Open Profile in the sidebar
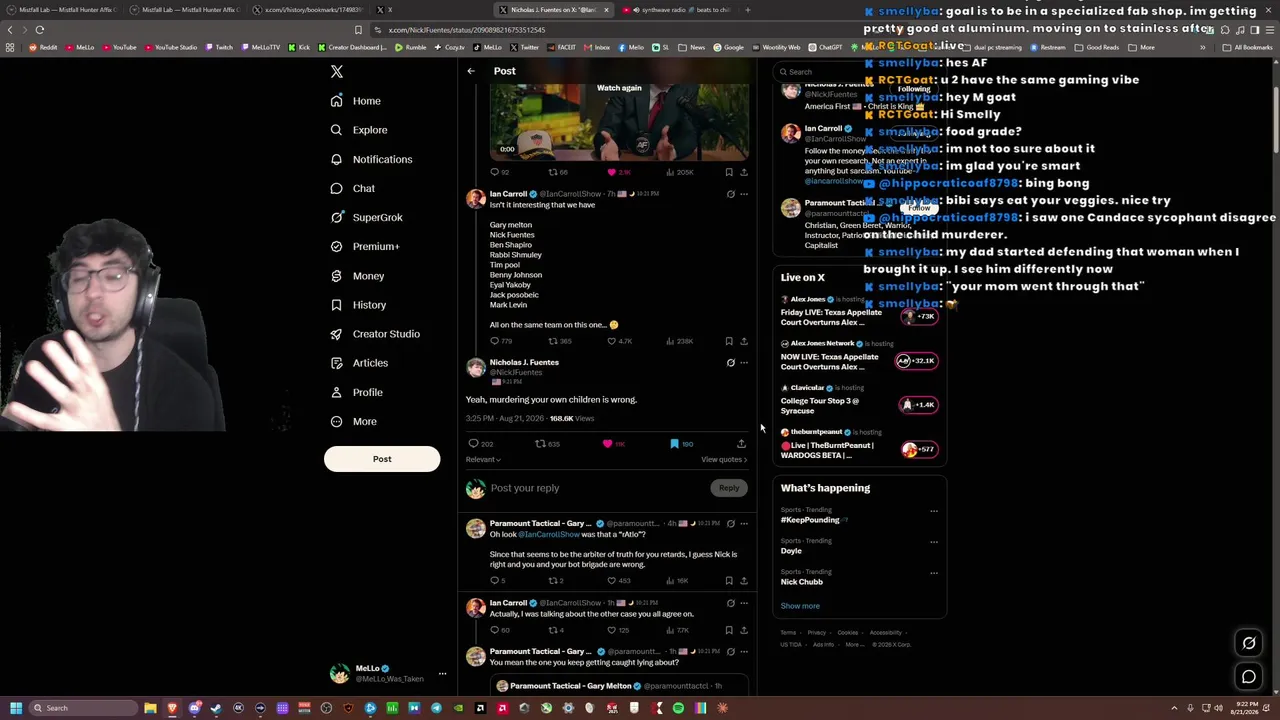Screen dimensions: 1280x720 (x=357, y=392)
